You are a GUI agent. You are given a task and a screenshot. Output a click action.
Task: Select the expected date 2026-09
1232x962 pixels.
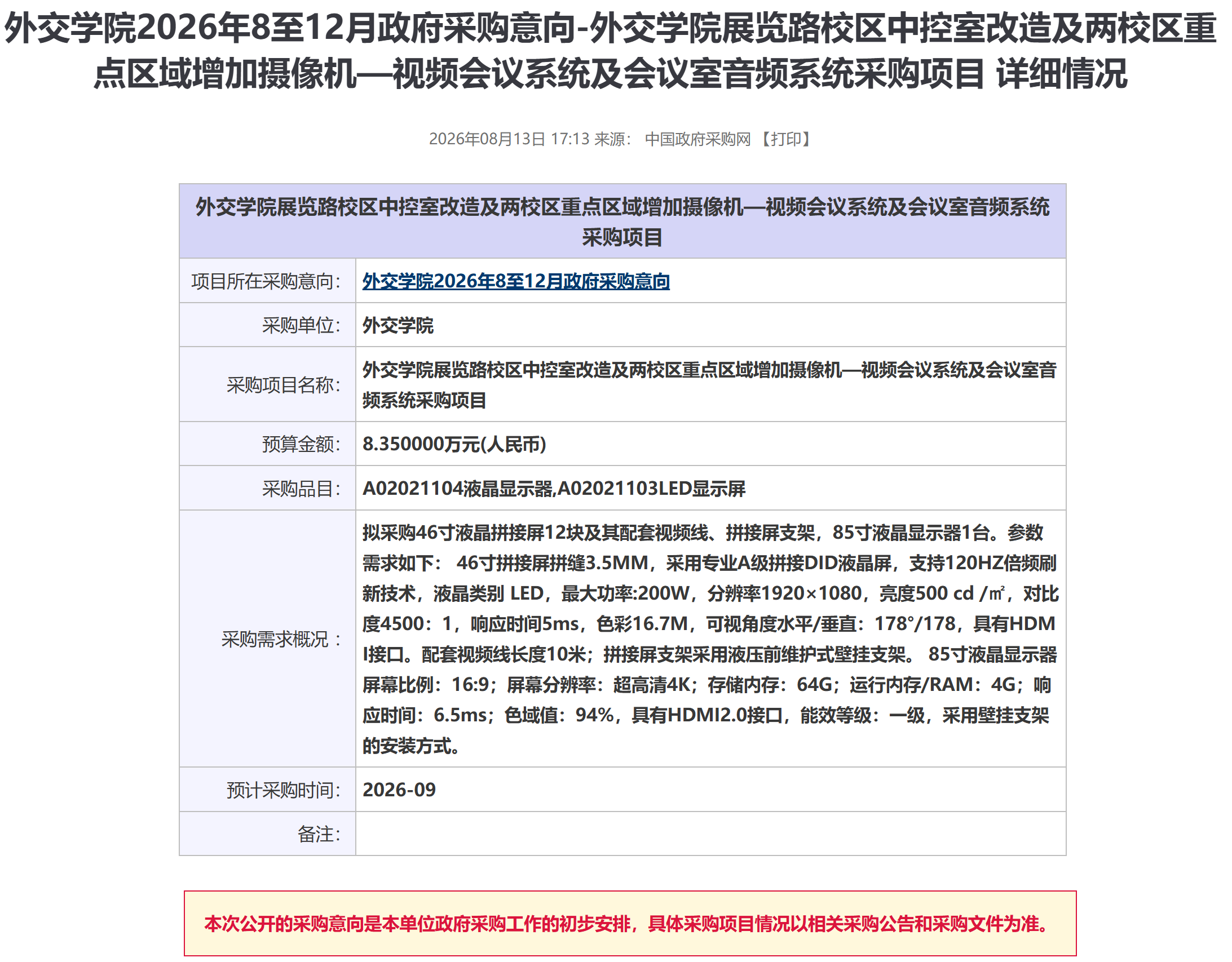399,790
